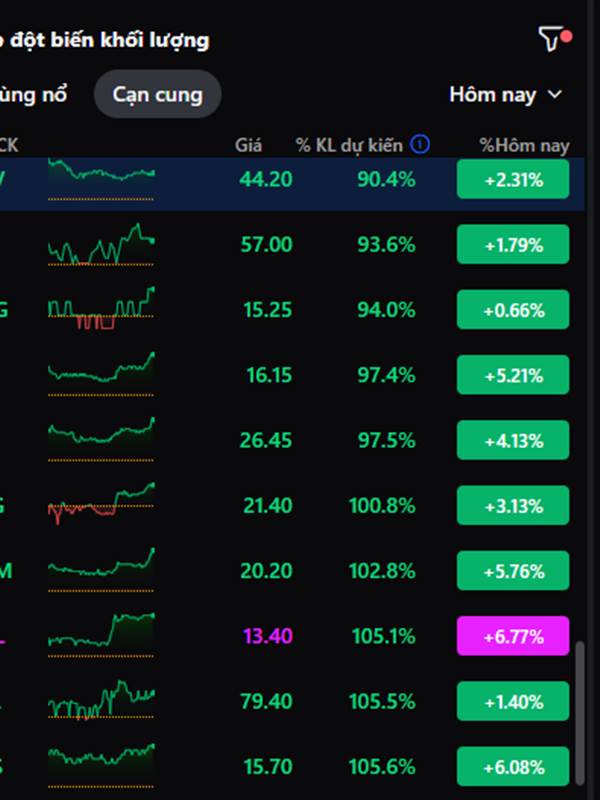
Task: Click the info icon beside "% KL dự kiến"
Action: tap(420, 145)
